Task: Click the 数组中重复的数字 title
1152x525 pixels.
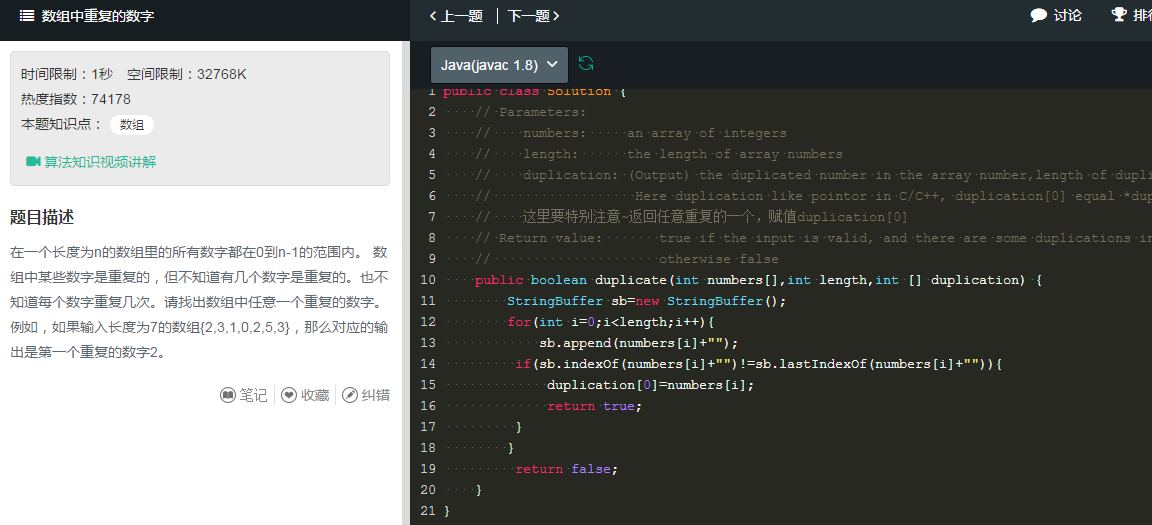Action: click(98, 15)
